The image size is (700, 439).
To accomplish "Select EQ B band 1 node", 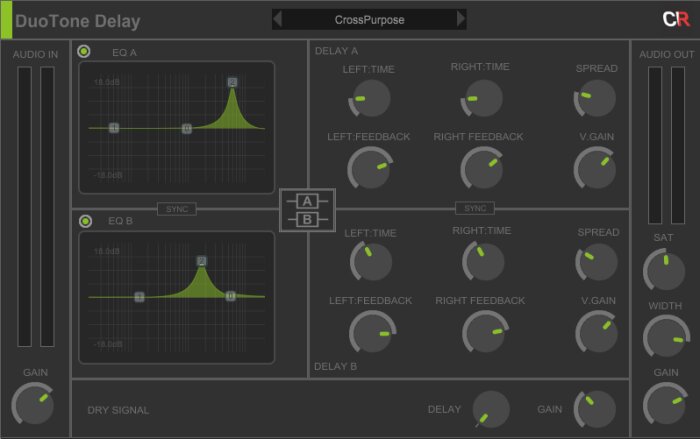I will pos(139,297).
